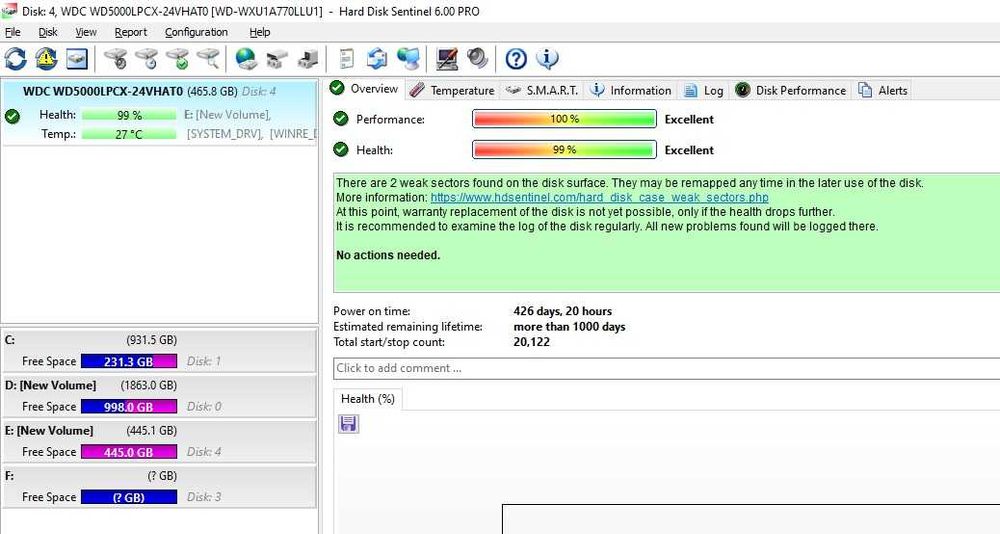Select the E: [New Volume] partition entry
The width and height of the screenshot is (1000, 534).
click(x=159, y=441)
